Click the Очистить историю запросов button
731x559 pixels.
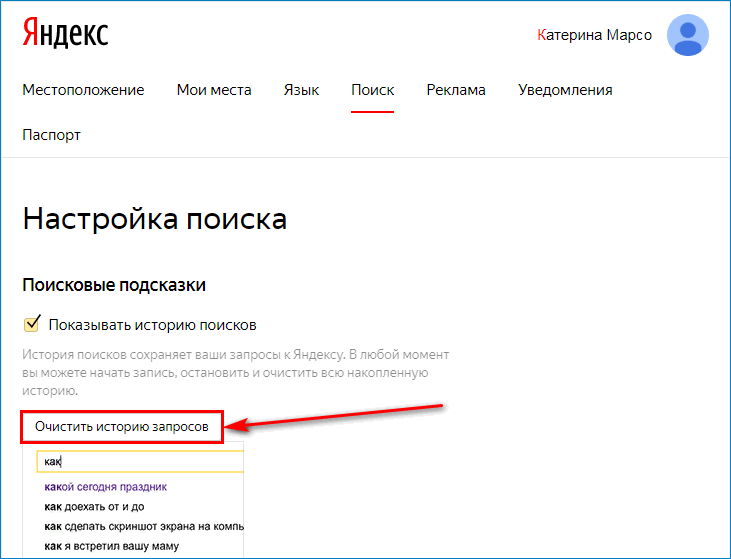[122, 427]
